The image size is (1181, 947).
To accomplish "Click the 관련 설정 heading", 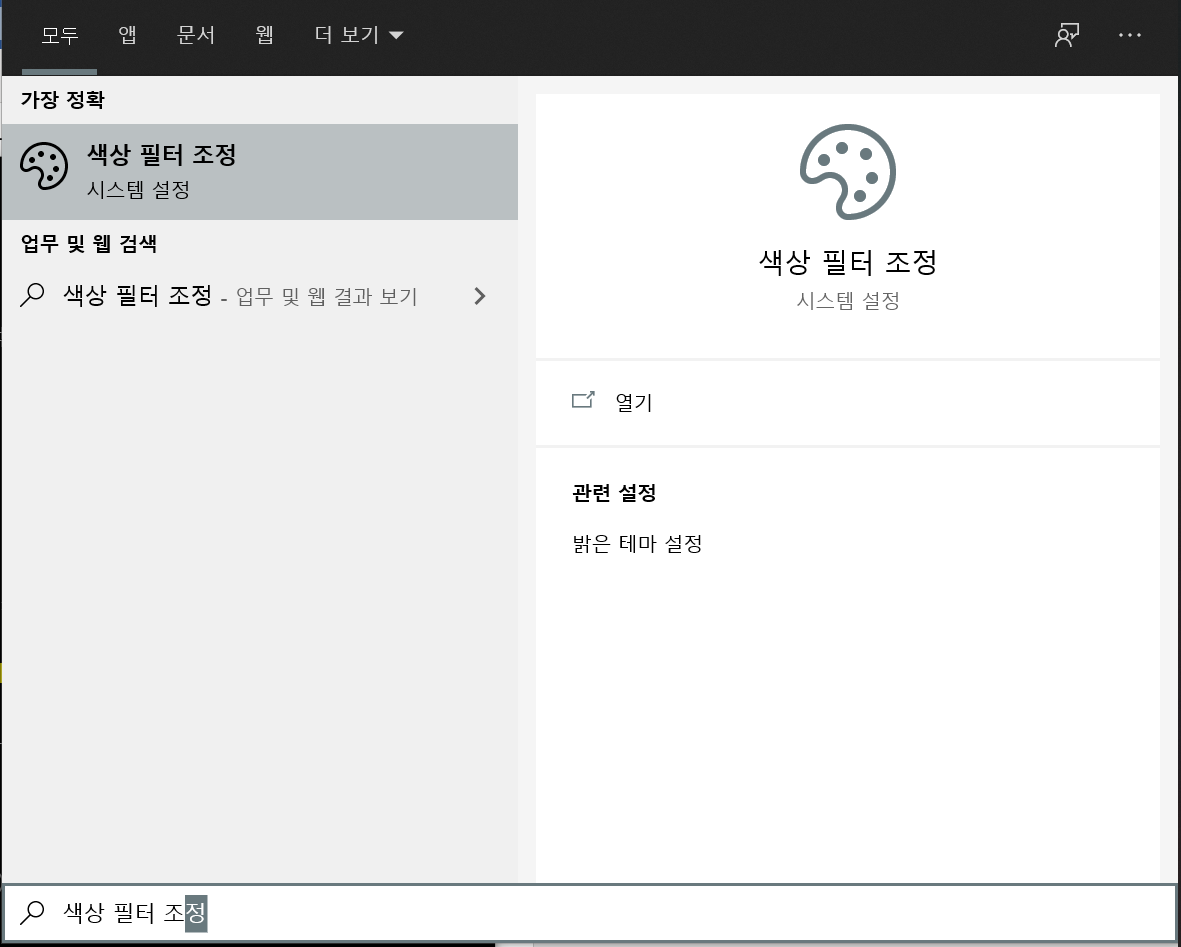I will 614,493.
